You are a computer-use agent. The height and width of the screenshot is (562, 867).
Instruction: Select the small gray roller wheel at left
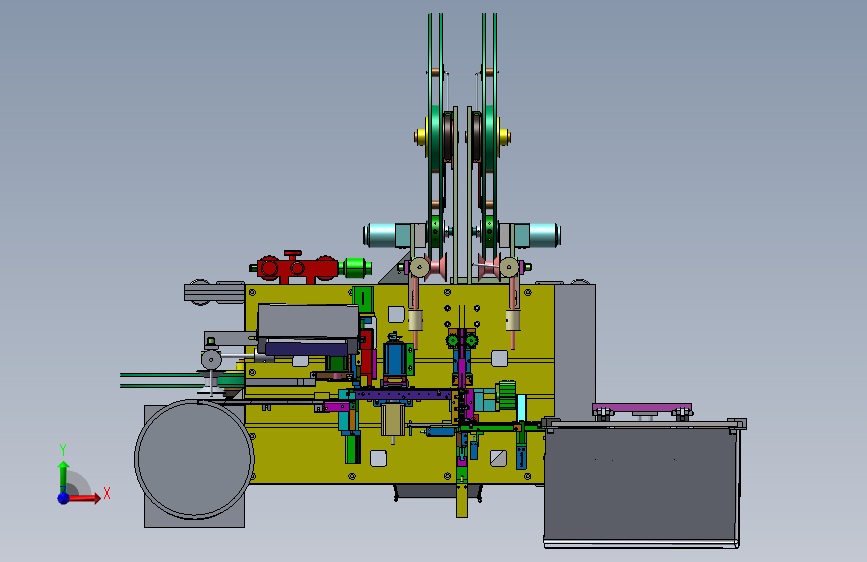click(211, 360)
